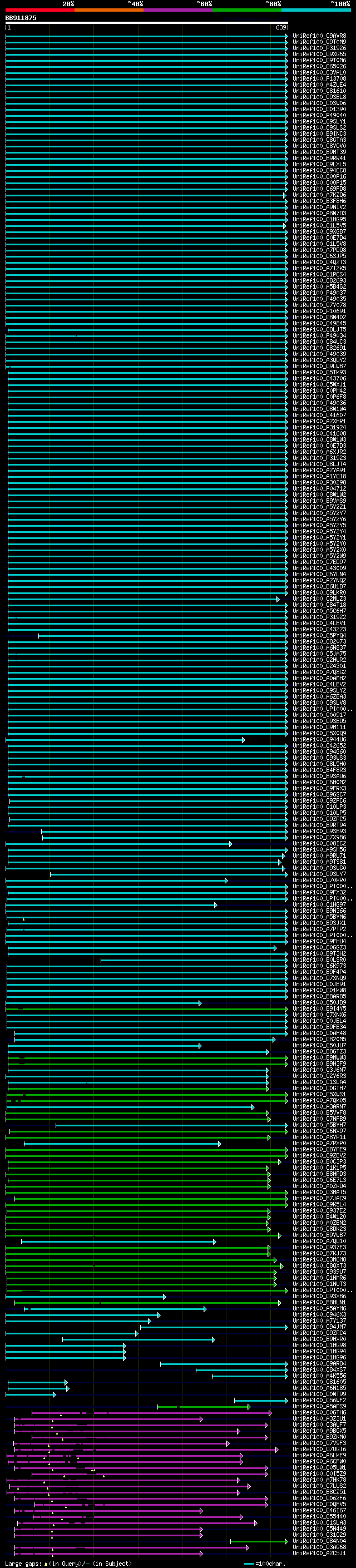Select hit label UniRef100_Q1NUT3

click(x=319, y=1284)
